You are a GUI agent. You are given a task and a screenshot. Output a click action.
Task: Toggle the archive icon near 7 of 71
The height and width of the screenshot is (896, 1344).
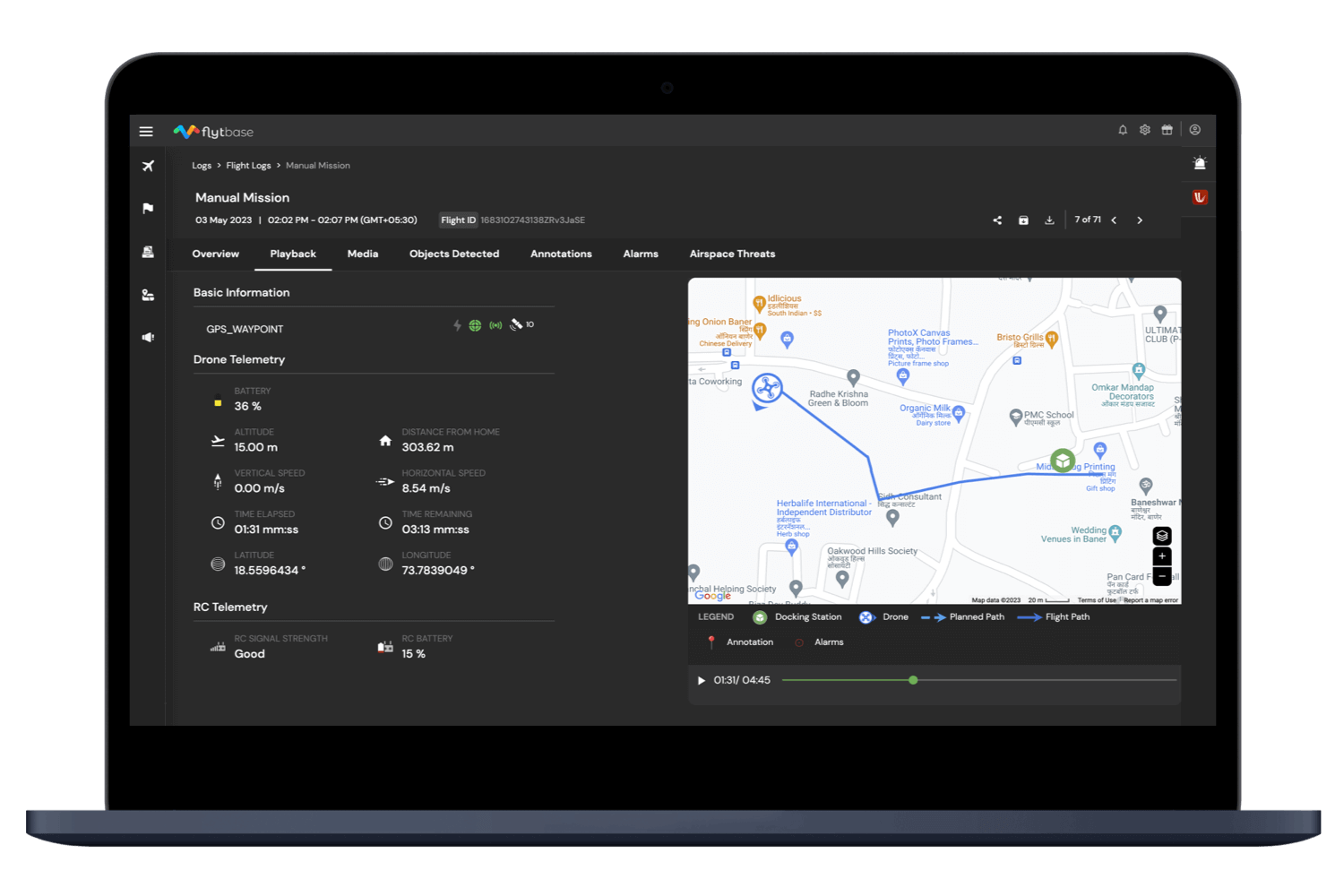coord(1023,220)
